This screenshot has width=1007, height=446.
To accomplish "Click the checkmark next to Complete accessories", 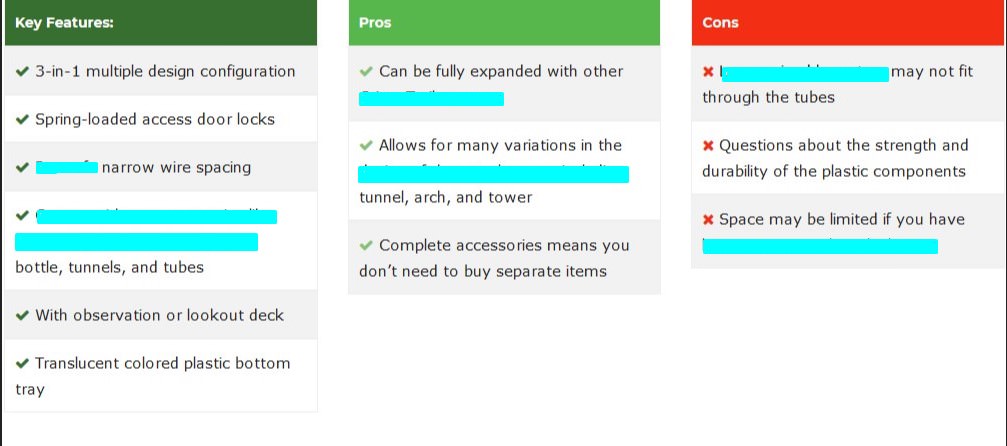I will (x=366, y=245).
